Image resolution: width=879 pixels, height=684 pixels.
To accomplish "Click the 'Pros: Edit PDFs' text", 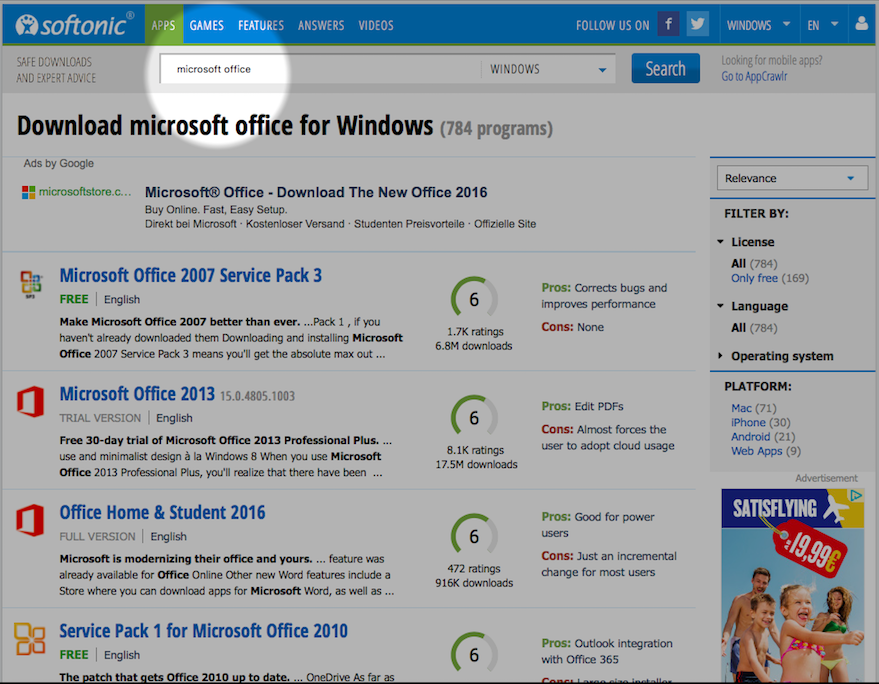I will (x=582, y=406).
